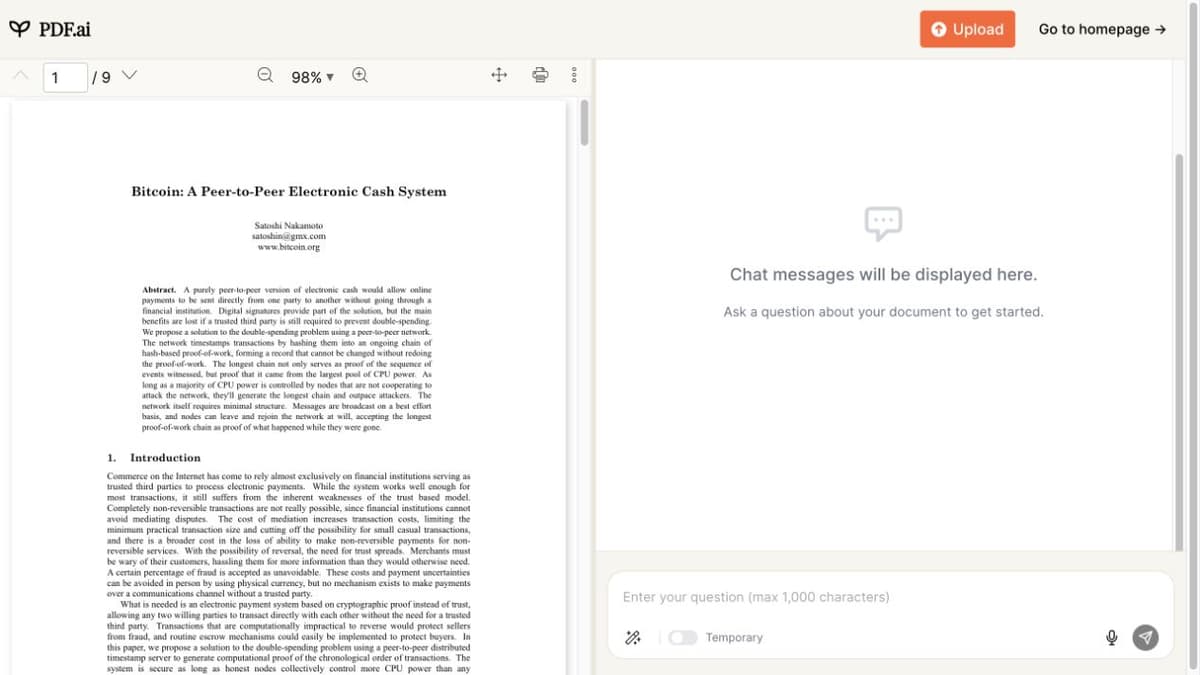
Task: Click the Satoshi Nakamoto author name
Action: click(289, 225)
